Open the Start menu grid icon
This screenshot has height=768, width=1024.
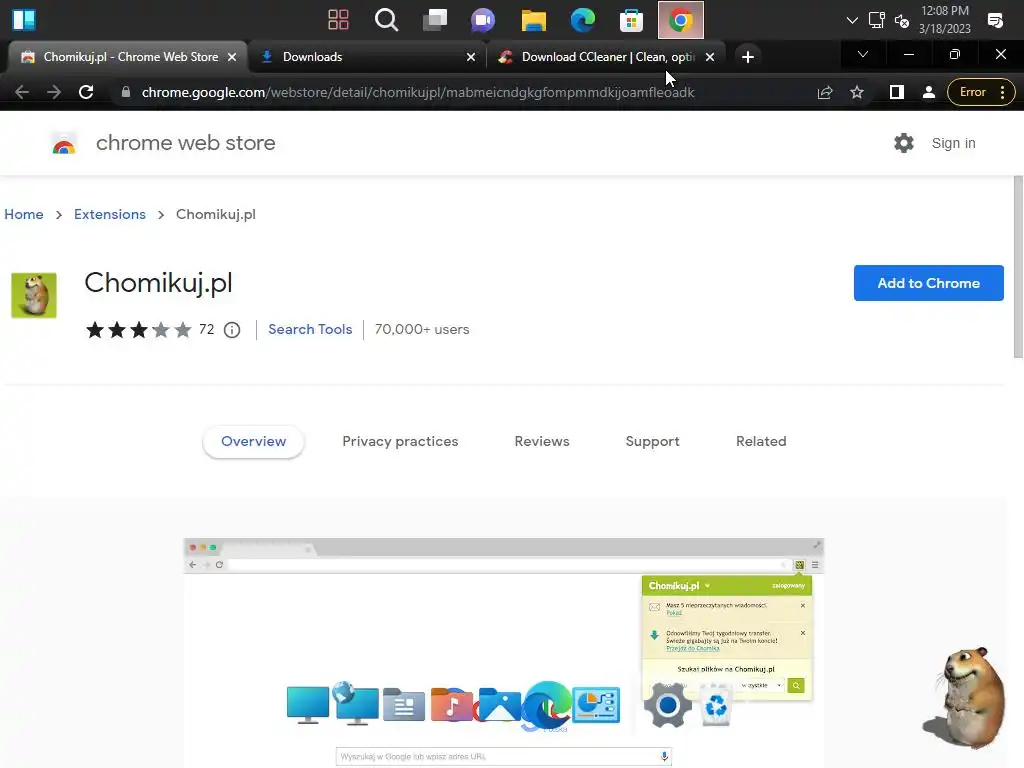coord(338,20)
